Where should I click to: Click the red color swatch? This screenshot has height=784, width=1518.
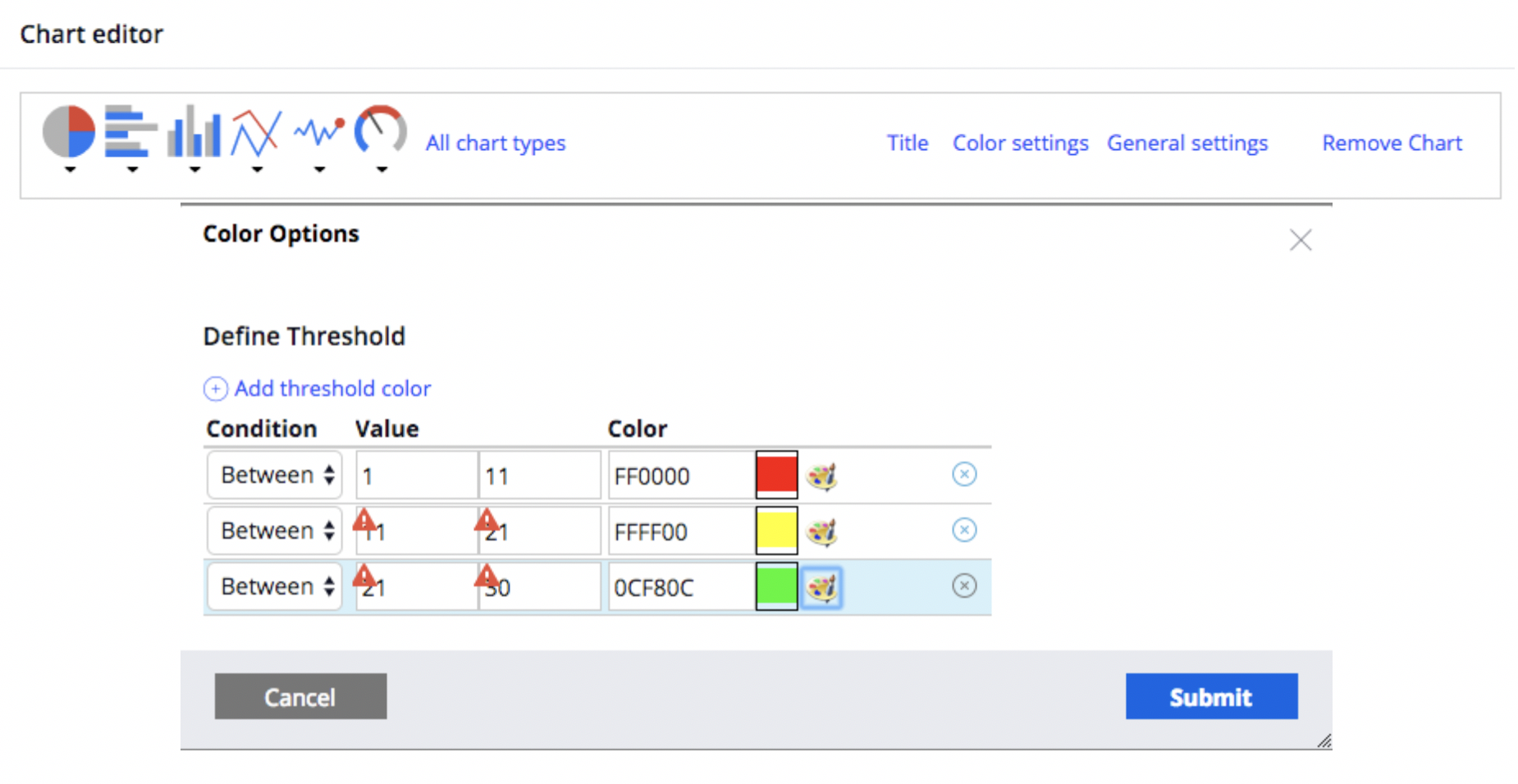(776, 475)
